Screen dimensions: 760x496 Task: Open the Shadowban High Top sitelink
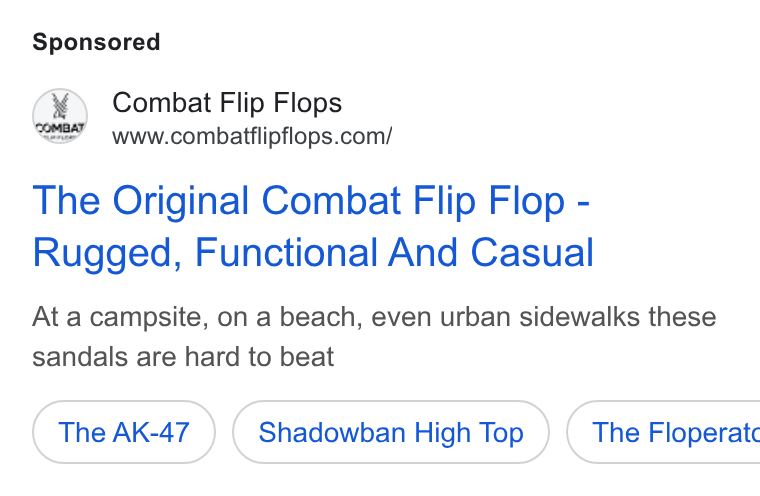point(391,432)
